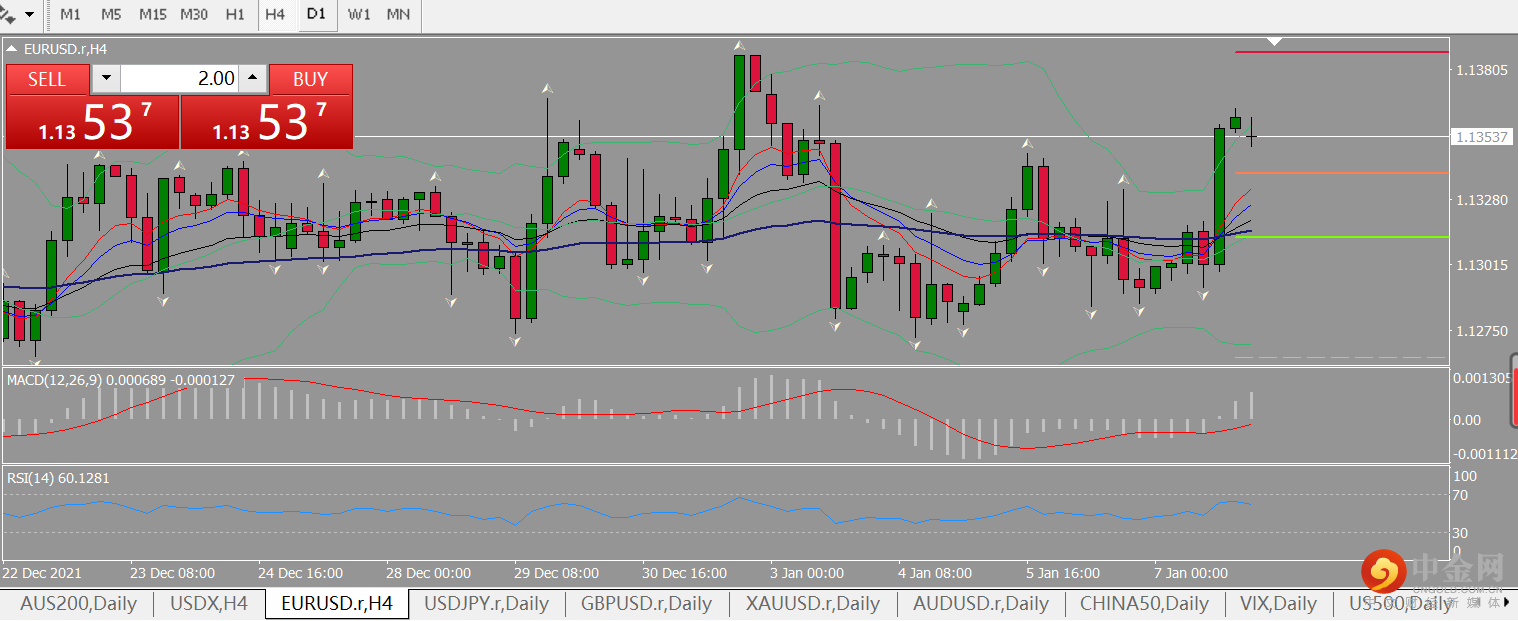Switch chart to H1 timeframe
The width and height of the screenshot is (1518, 621).
coord(235,14)
